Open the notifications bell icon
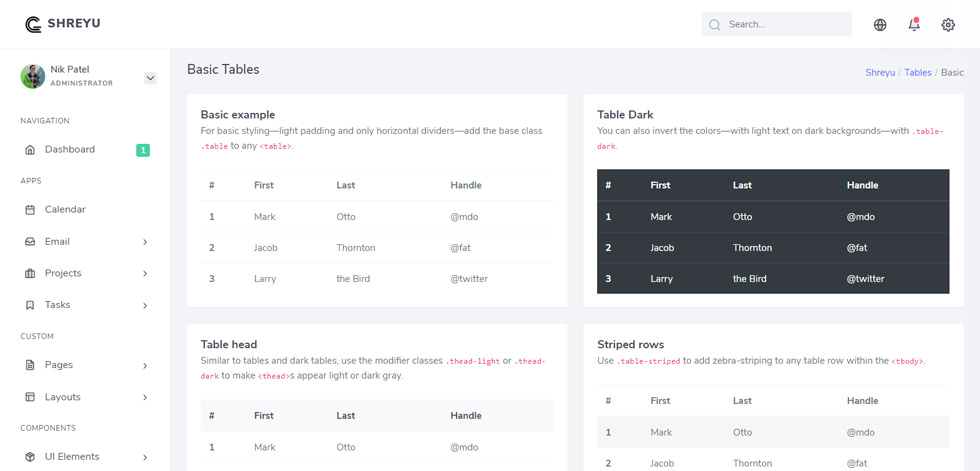The height and width of the screenshot is (471, 980). pos(914,24)
